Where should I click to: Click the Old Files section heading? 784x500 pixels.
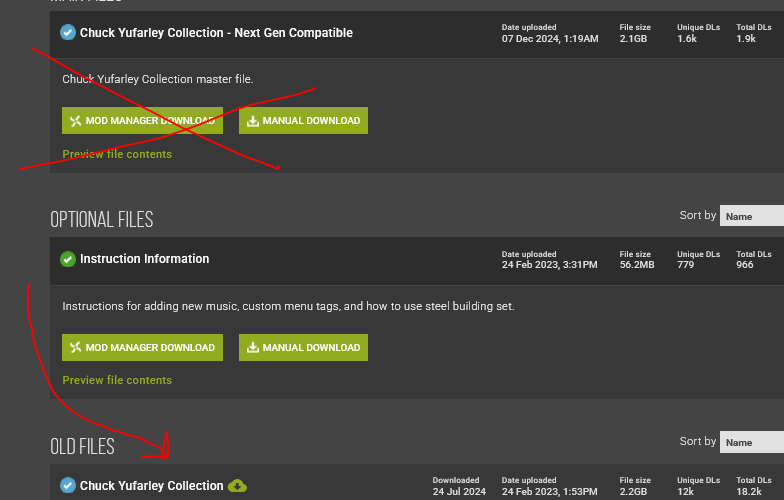tap(82, 446)
